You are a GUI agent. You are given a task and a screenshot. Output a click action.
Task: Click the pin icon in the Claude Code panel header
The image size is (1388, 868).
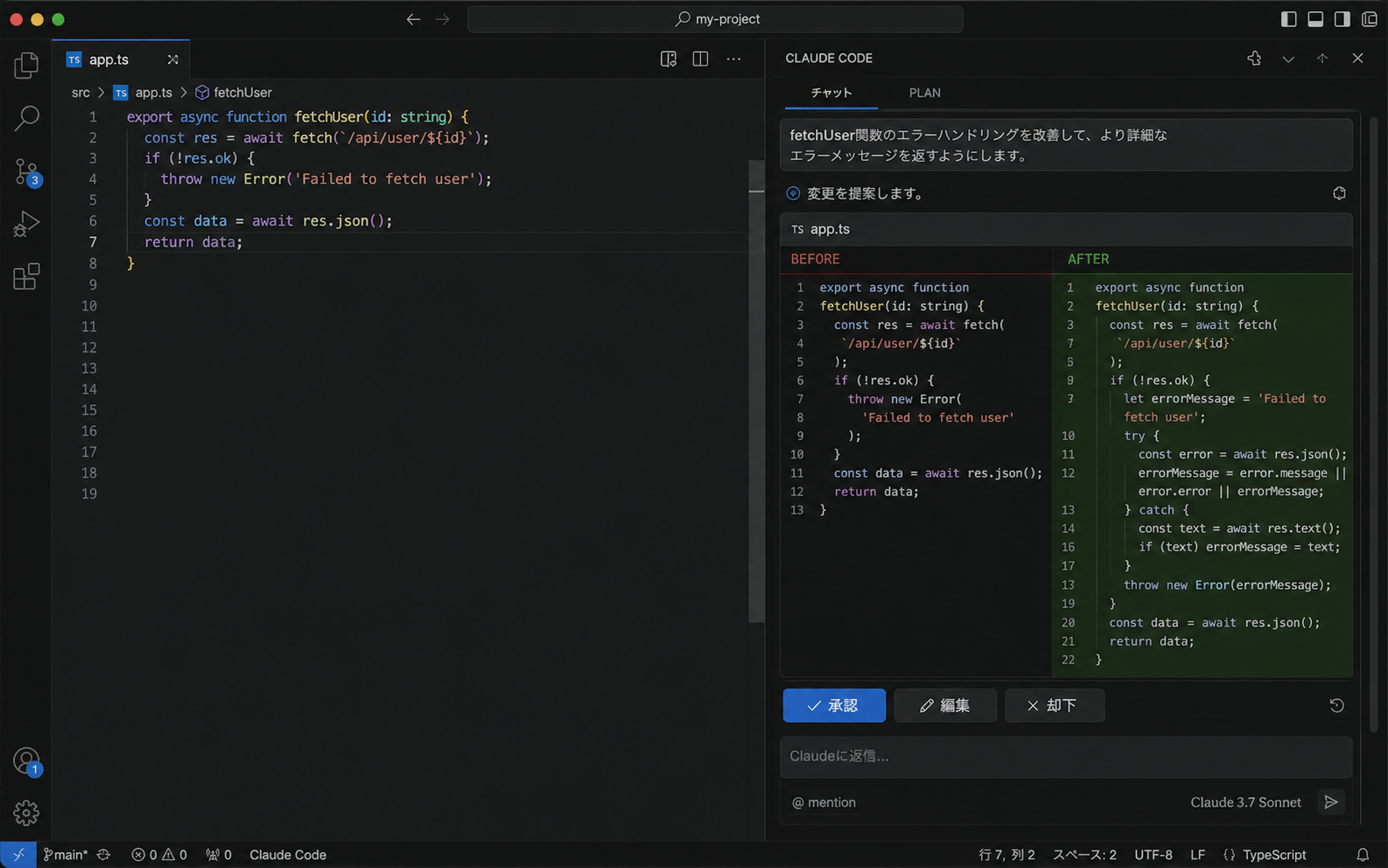click(1254, 58)
